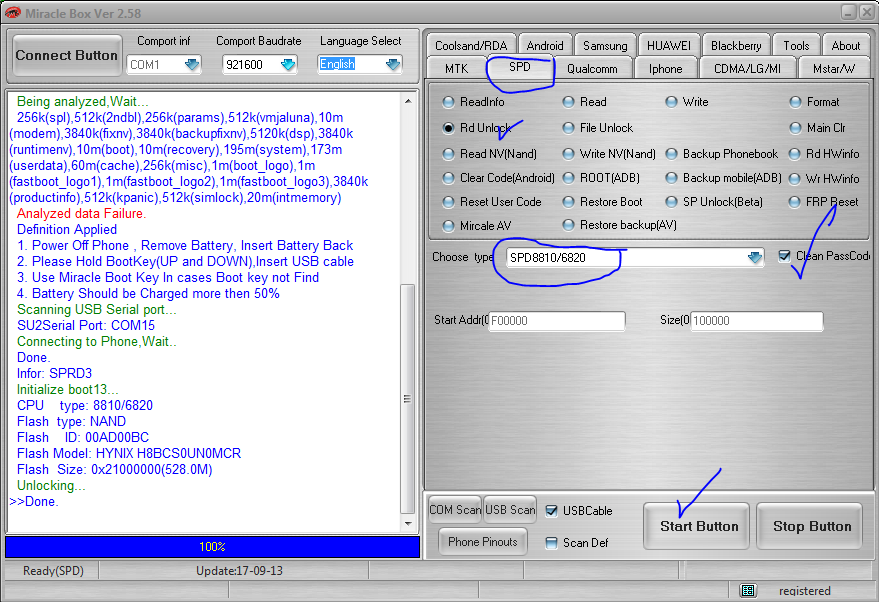
Task: Click the Miracle Box eye logo icon
Action: [12, 12]
